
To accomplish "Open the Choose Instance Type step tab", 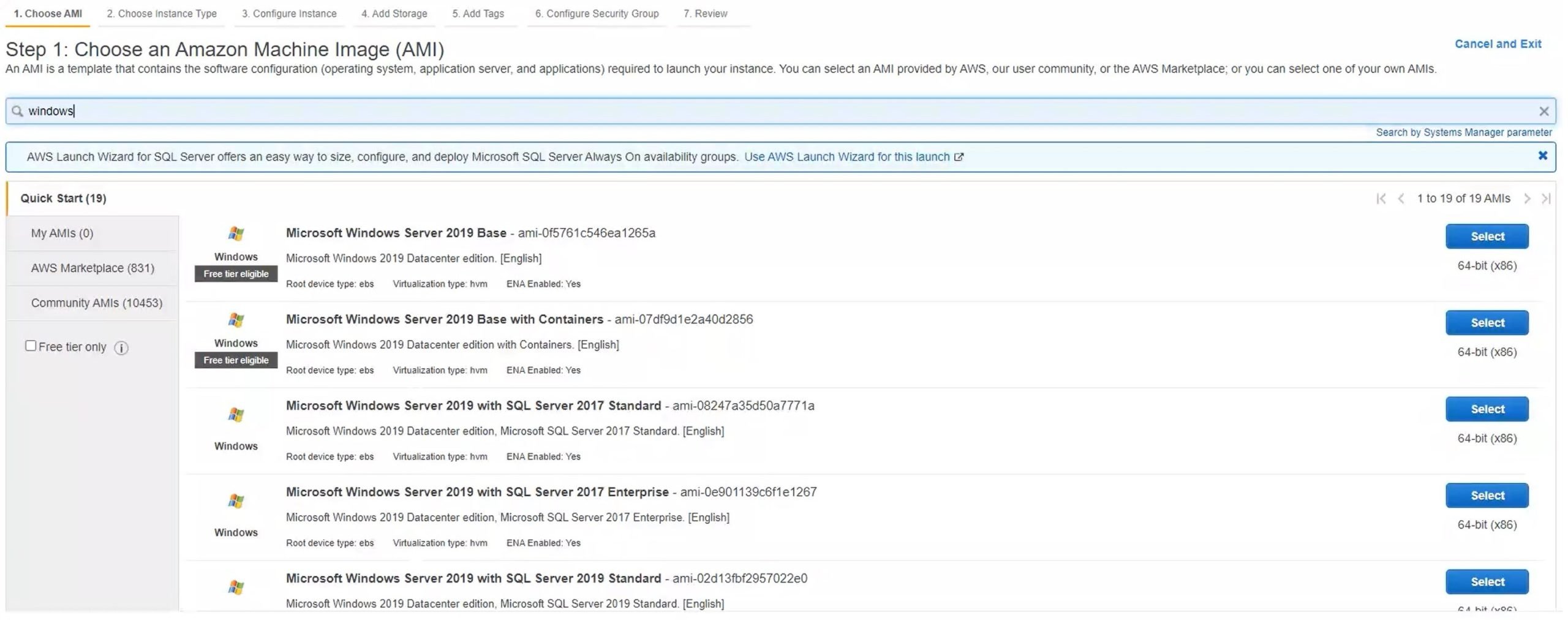I will pyautogui.click(x=162, y=13).
